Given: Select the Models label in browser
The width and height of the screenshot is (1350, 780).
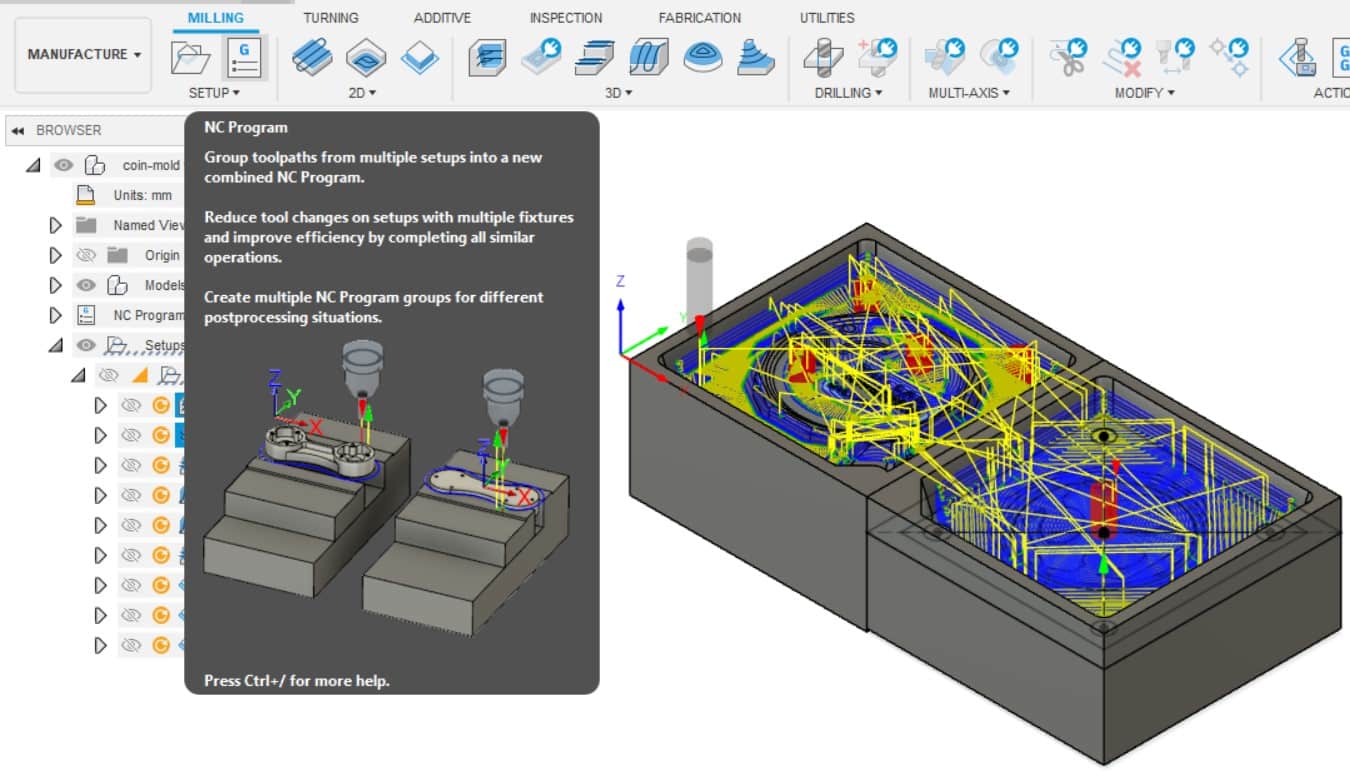Looking at the screenshot, I should [164, 285].
